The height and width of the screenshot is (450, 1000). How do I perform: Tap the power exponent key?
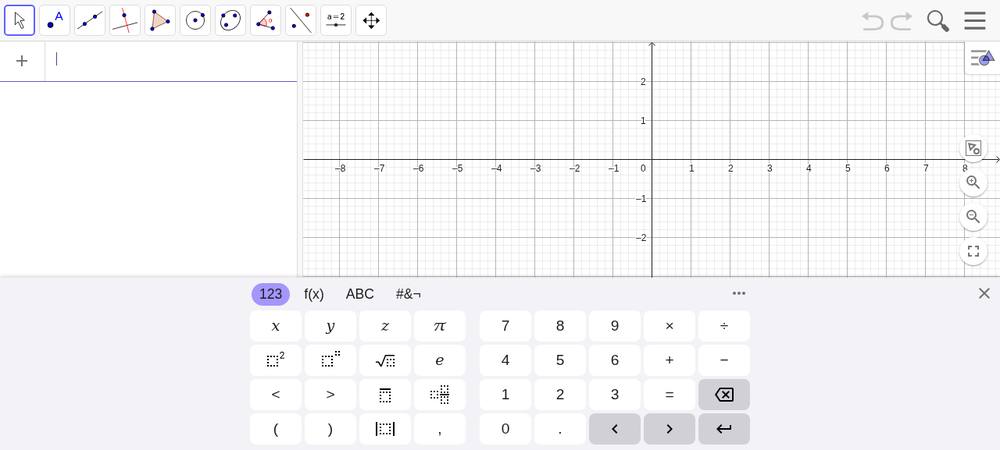tap(330, 361)
